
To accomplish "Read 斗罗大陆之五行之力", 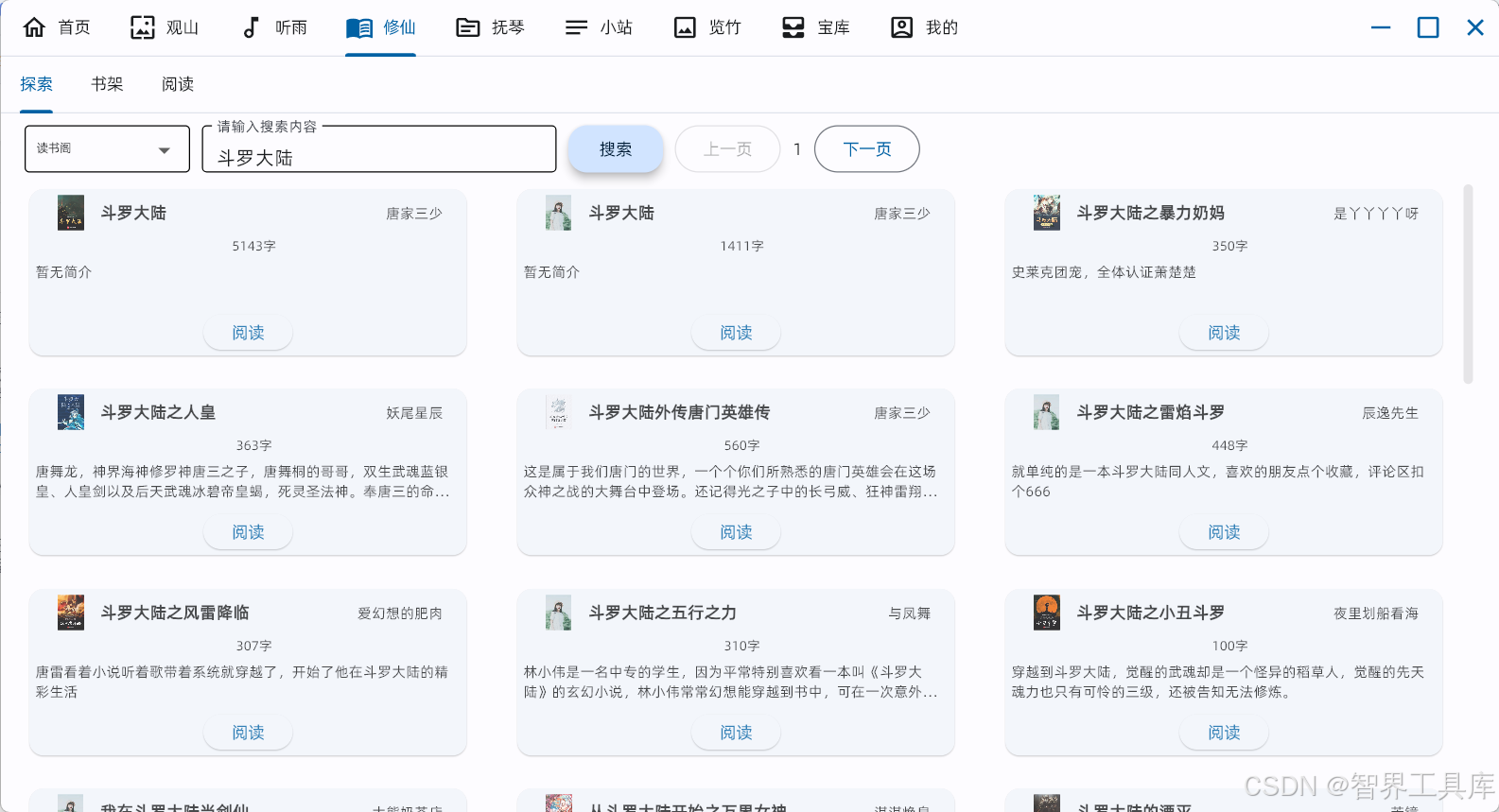I will (x=736, y=733).
